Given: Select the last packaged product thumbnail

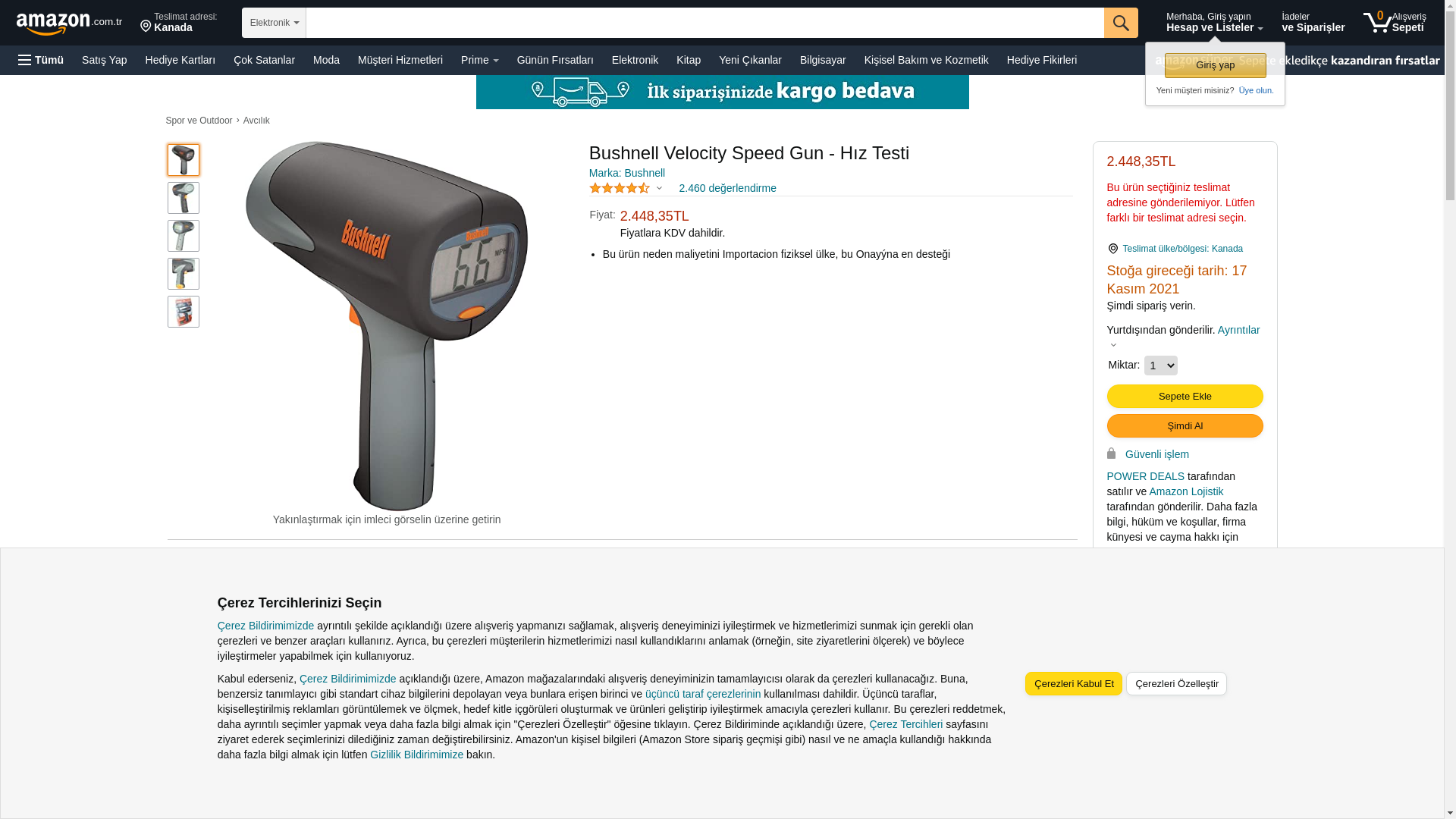Looking at the screenshot, I should (x=184, y=312).
